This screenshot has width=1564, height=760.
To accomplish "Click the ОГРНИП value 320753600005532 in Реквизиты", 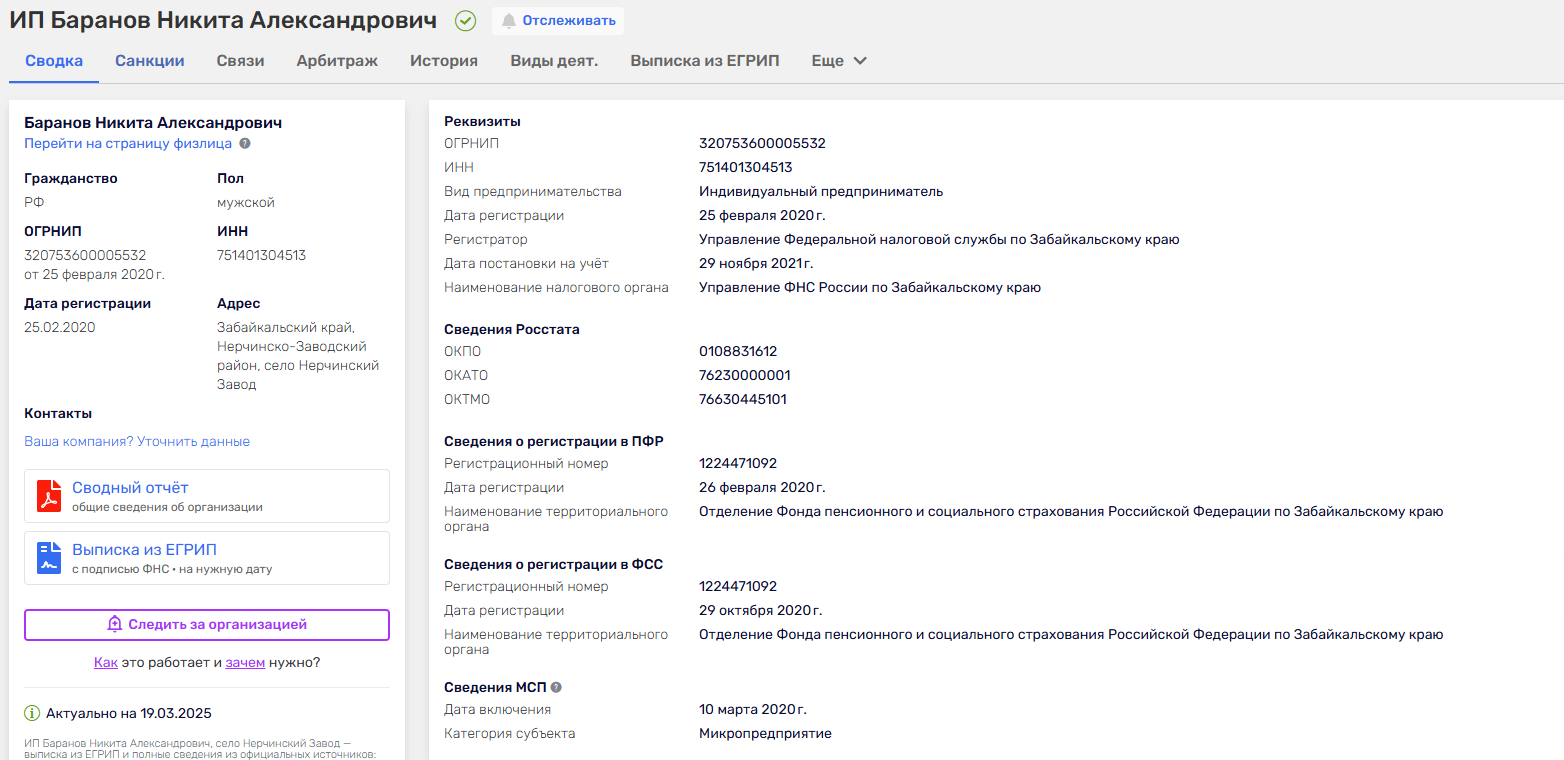I will click(x=762, y=144).
